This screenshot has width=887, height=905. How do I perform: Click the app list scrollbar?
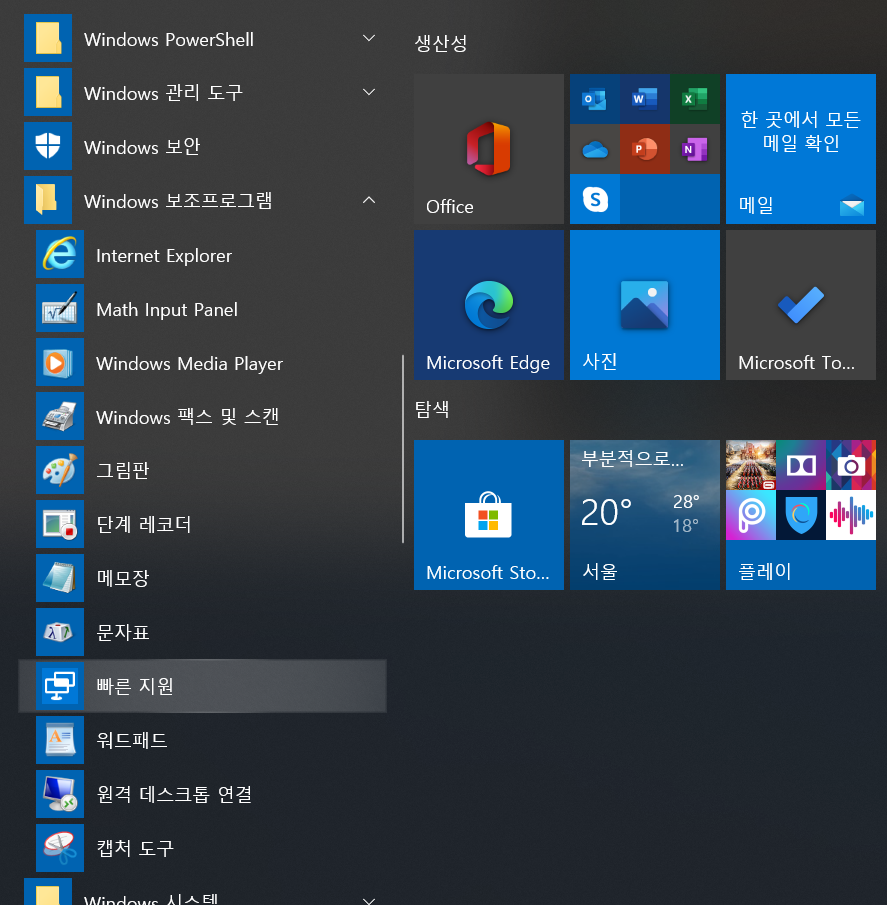coord(402,449)
